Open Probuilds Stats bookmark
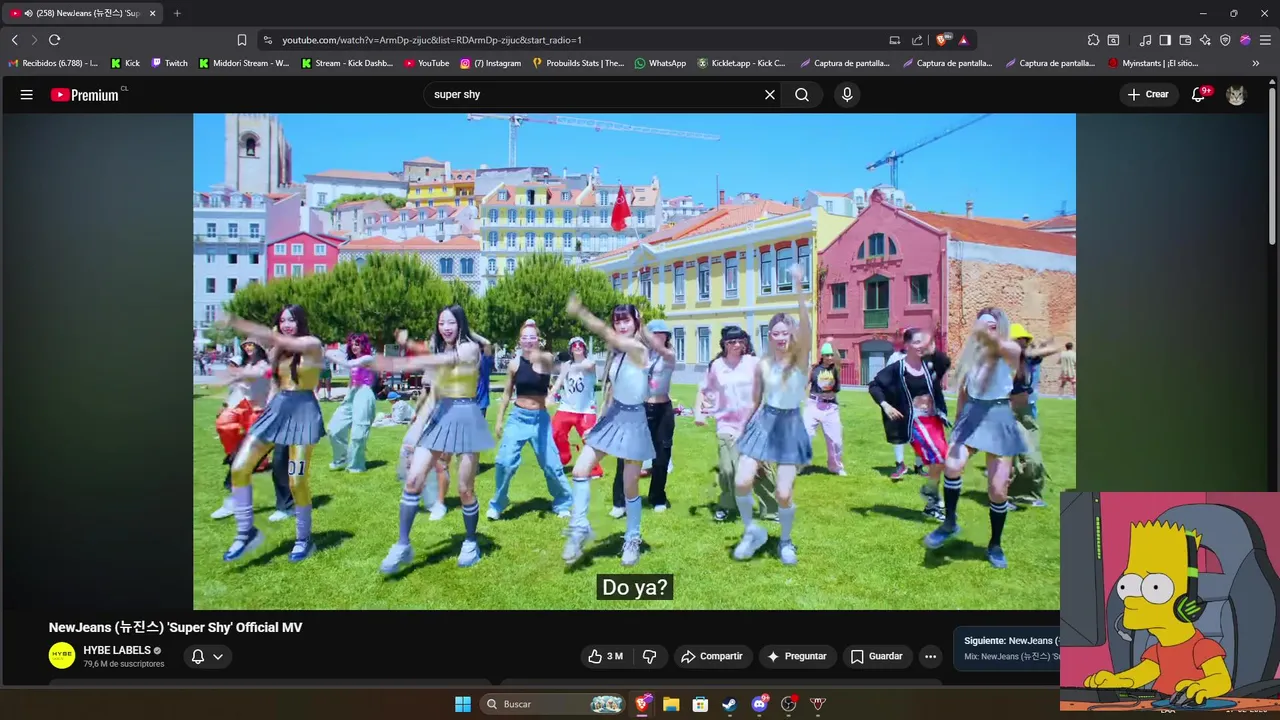Image resolution: width=1280 pixels, height=720 pixels. 578,63
